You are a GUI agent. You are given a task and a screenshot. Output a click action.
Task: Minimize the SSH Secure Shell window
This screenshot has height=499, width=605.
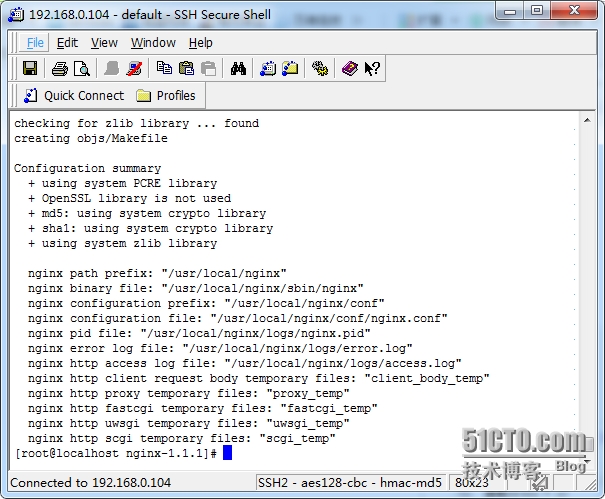[x=510, y=11]
